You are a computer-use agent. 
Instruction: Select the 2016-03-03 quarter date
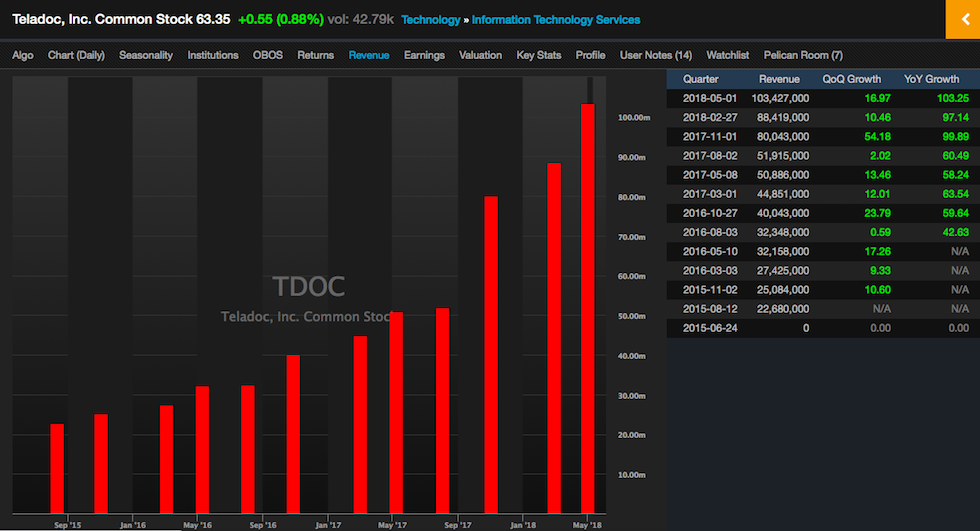tap(710, 270)
